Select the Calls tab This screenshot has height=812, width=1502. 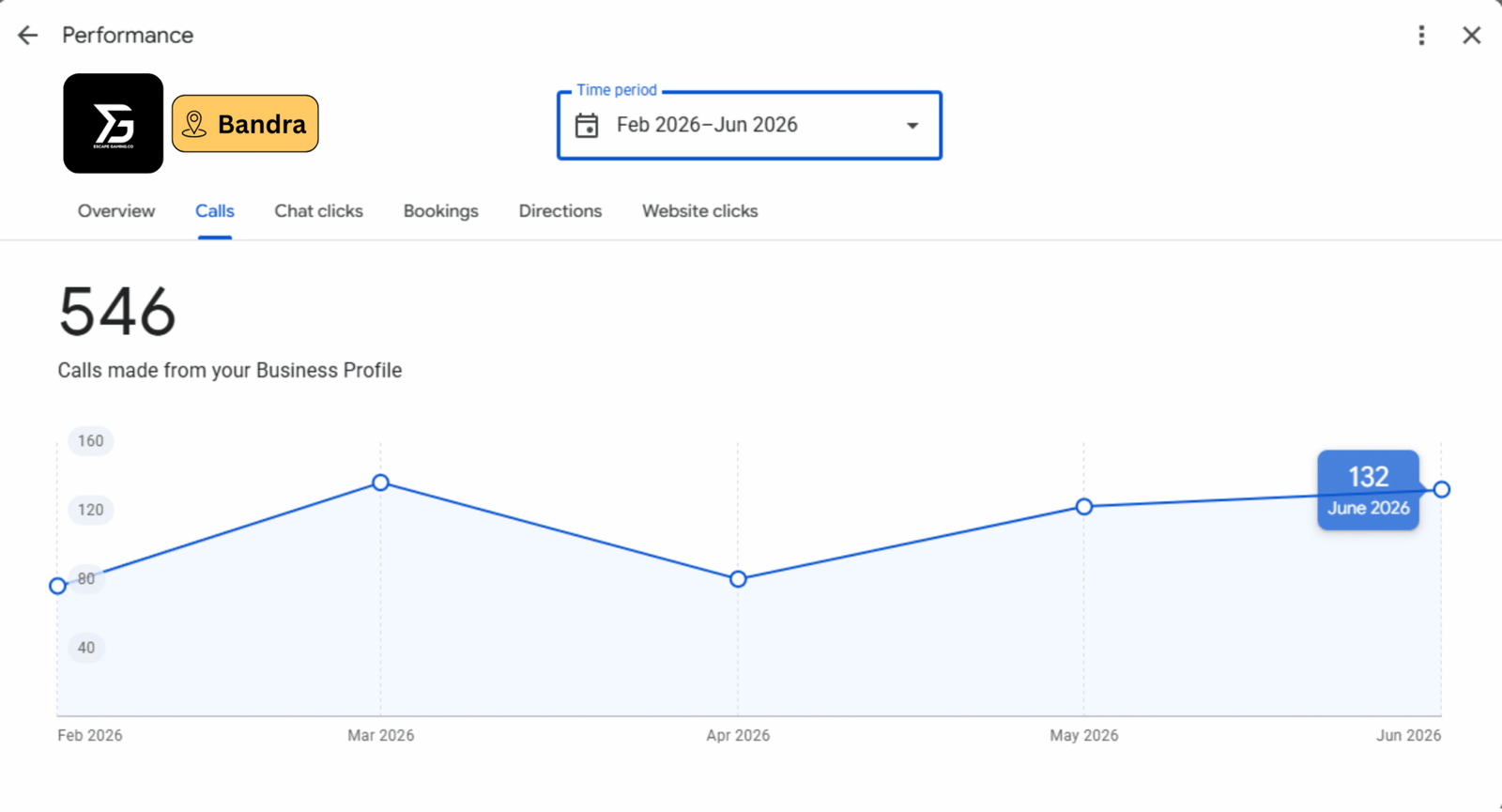215,211
